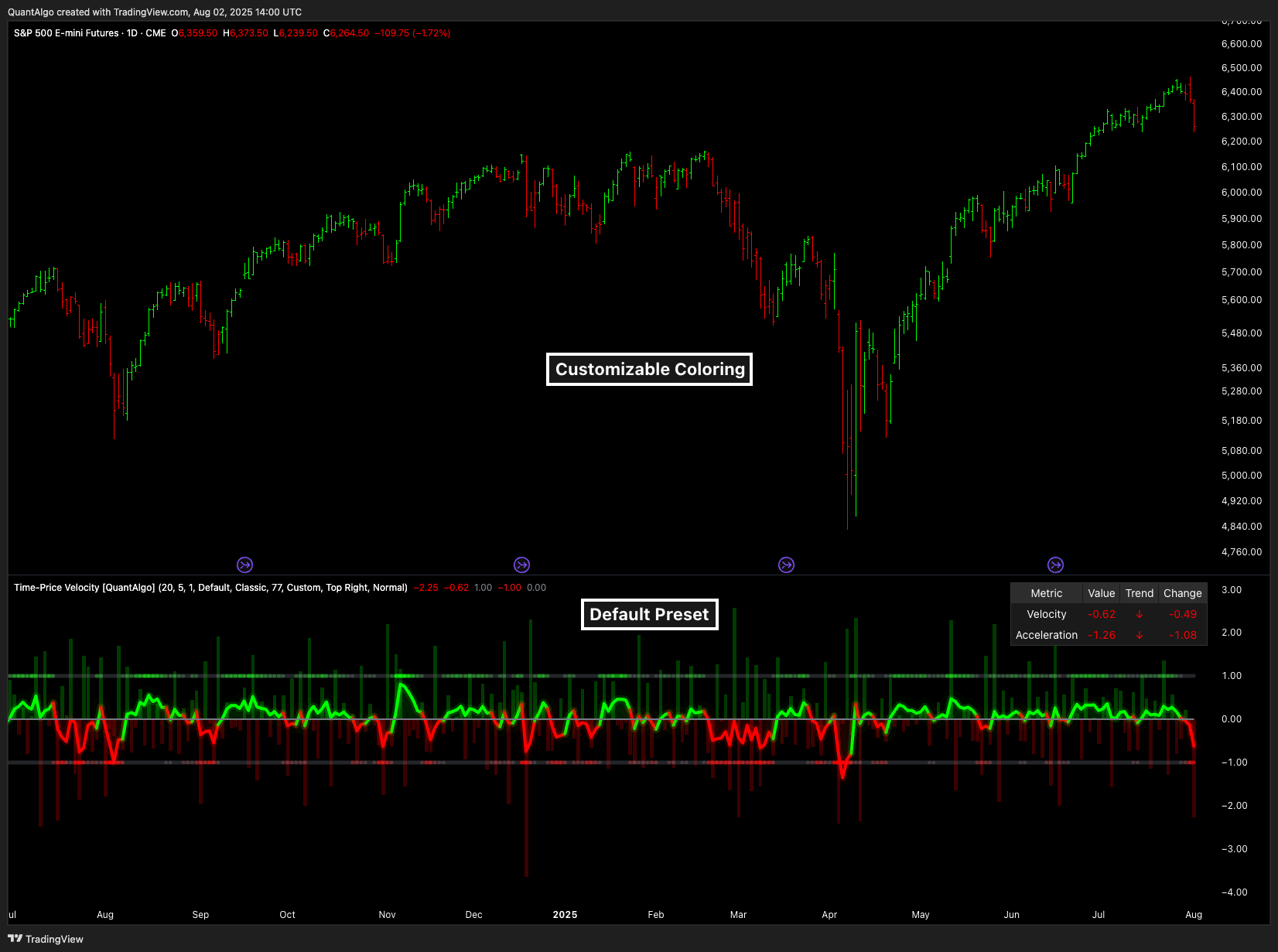
Task: Click the Value column header
Action: [x=1102, y=593]
